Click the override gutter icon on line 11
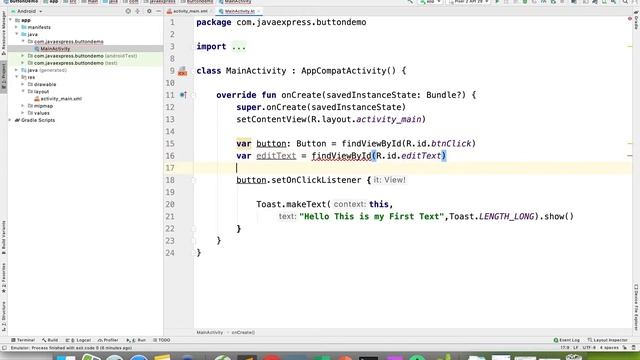Screen dimensions: 640x360 183,95
